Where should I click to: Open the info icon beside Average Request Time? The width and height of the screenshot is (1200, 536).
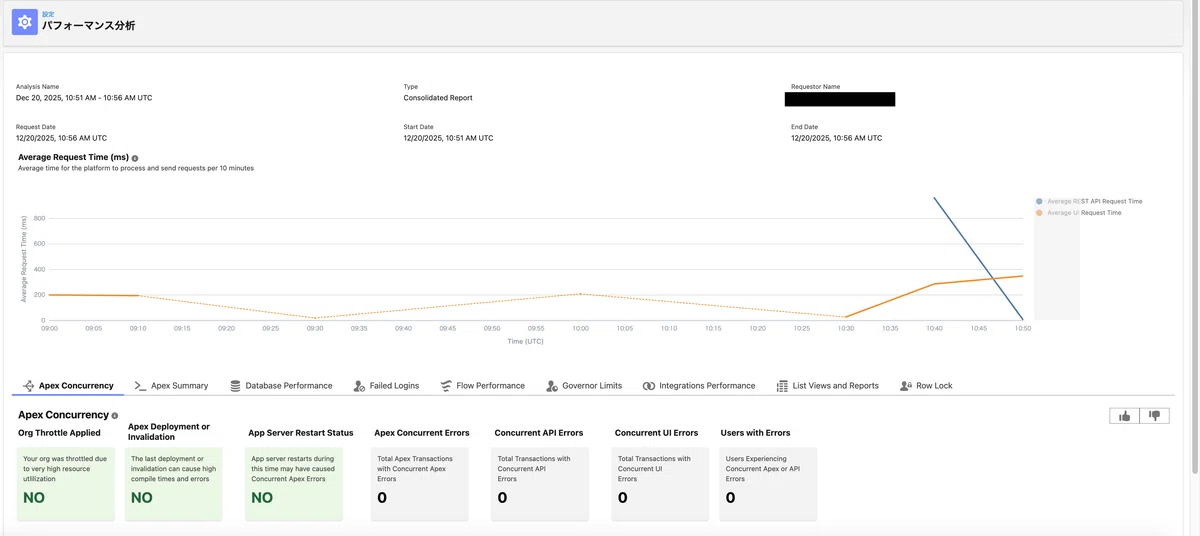pos(135,158)
